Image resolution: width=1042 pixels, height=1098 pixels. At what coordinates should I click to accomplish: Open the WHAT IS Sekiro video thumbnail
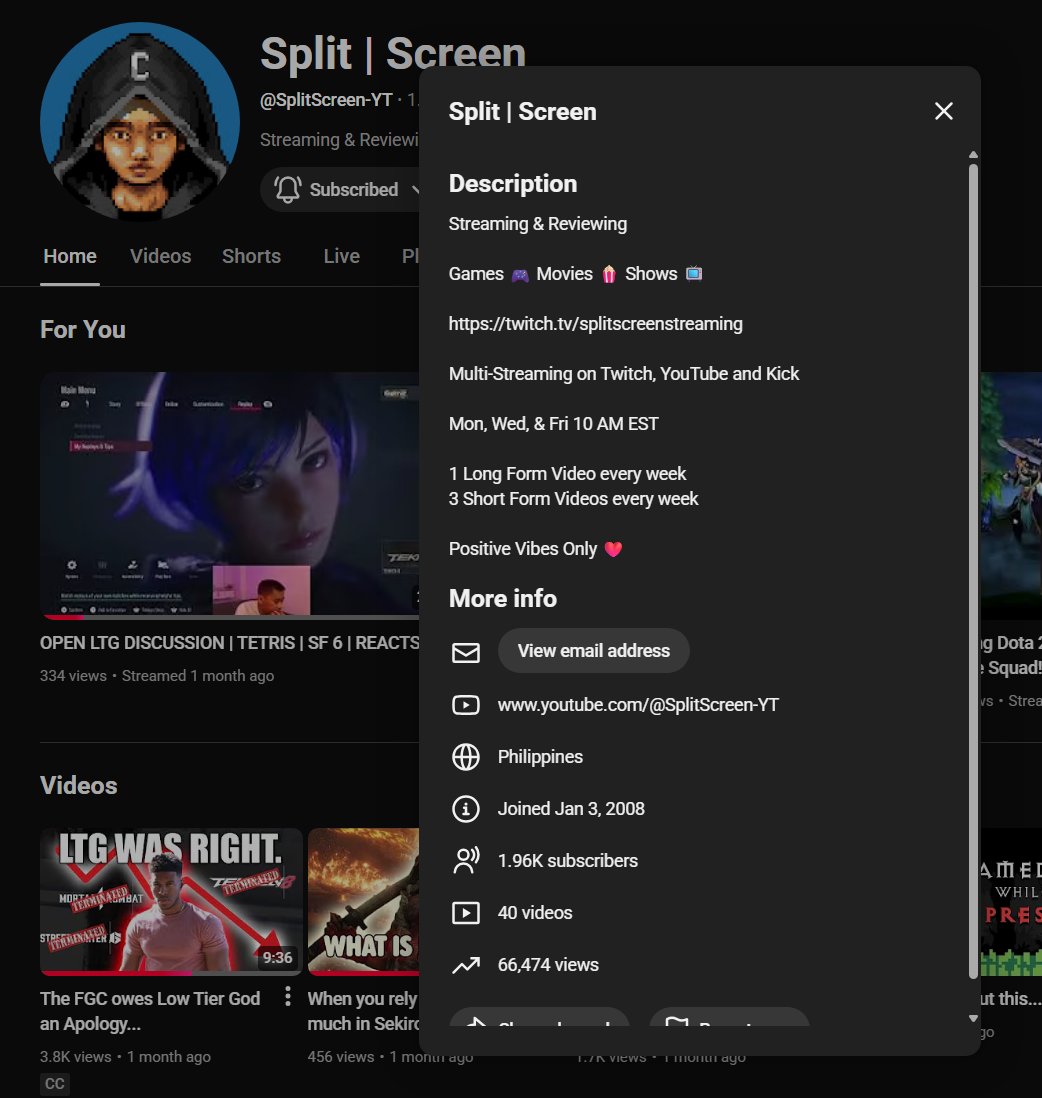pos(363,902)
